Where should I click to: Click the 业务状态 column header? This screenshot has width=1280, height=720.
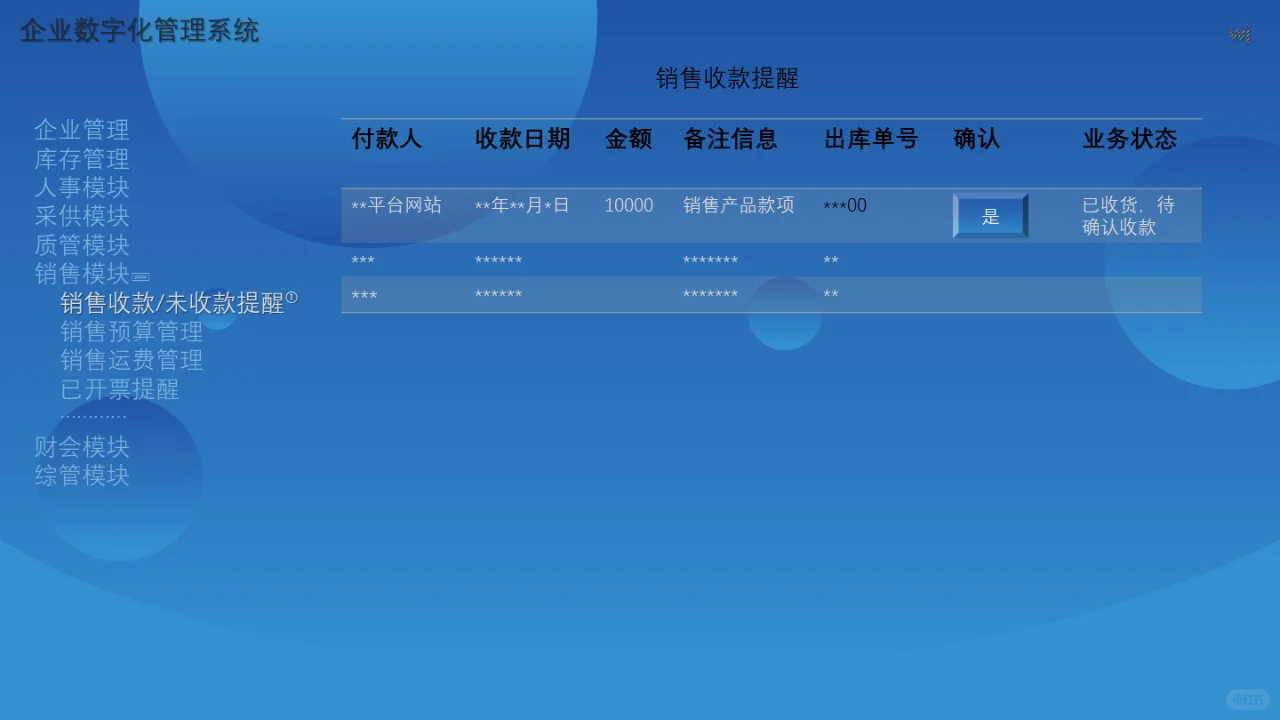(1130, 139)
